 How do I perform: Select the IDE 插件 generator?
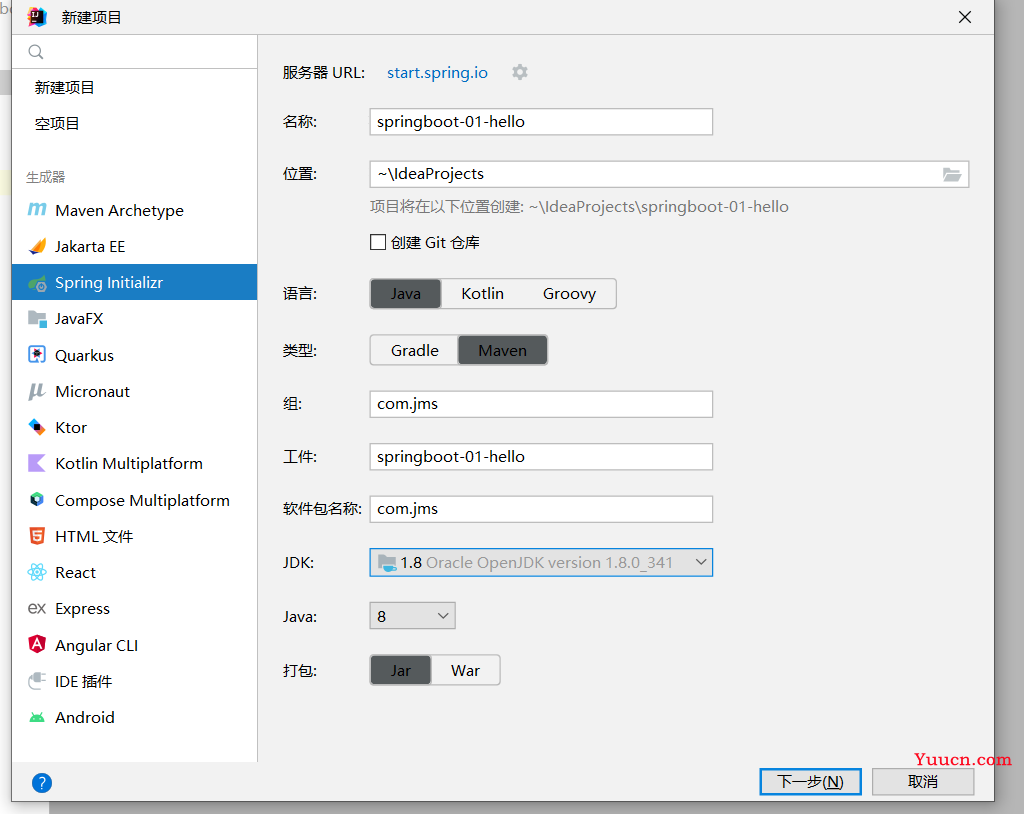click(135, 681)
